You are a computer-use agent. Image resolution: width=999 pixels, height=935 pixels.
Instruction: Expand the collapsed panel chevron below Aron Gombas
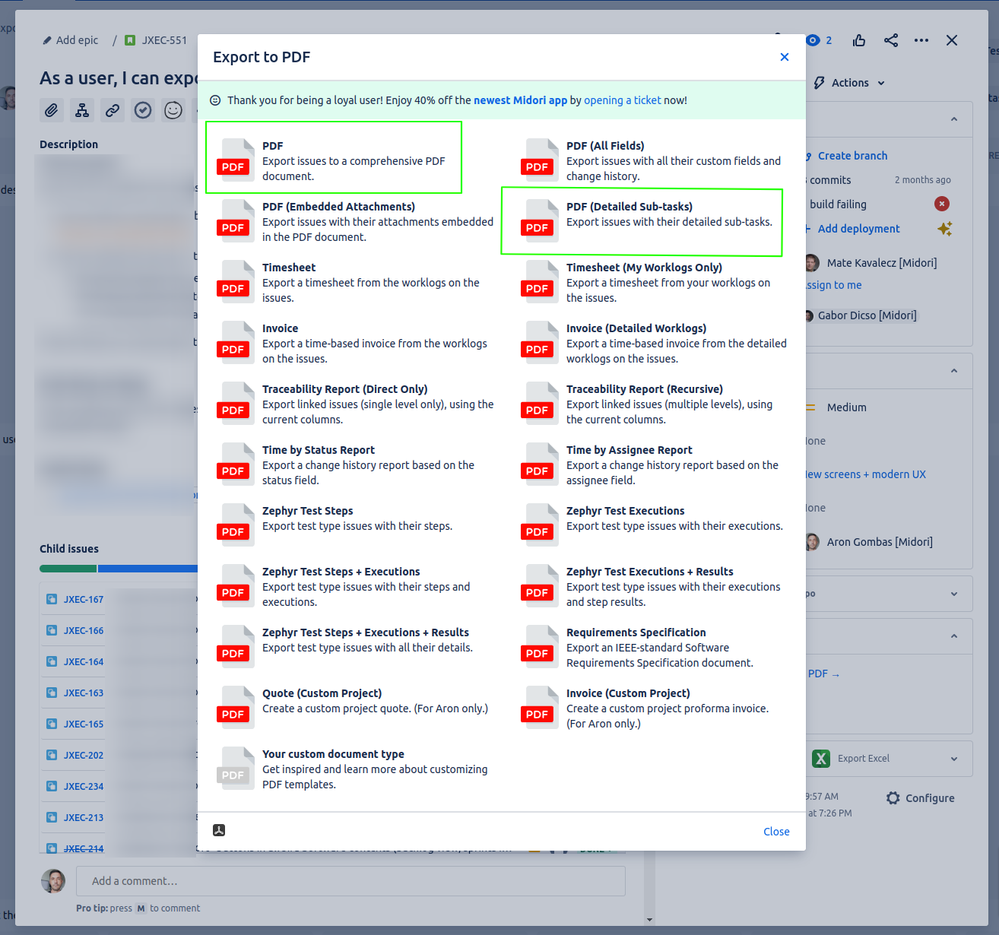(x=954, y=594)
